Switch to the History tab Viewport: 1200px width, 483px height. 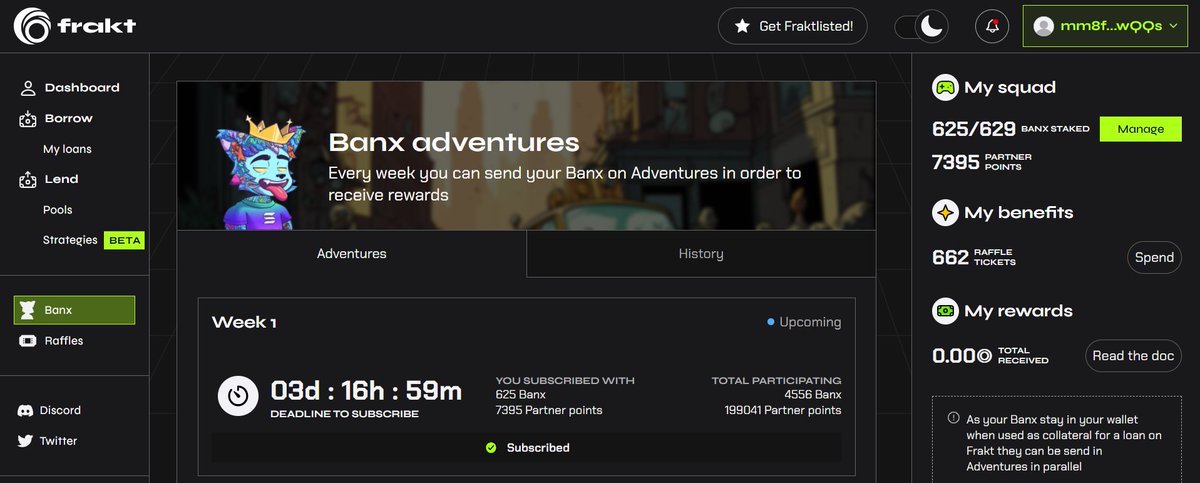[x=701, y=254]
